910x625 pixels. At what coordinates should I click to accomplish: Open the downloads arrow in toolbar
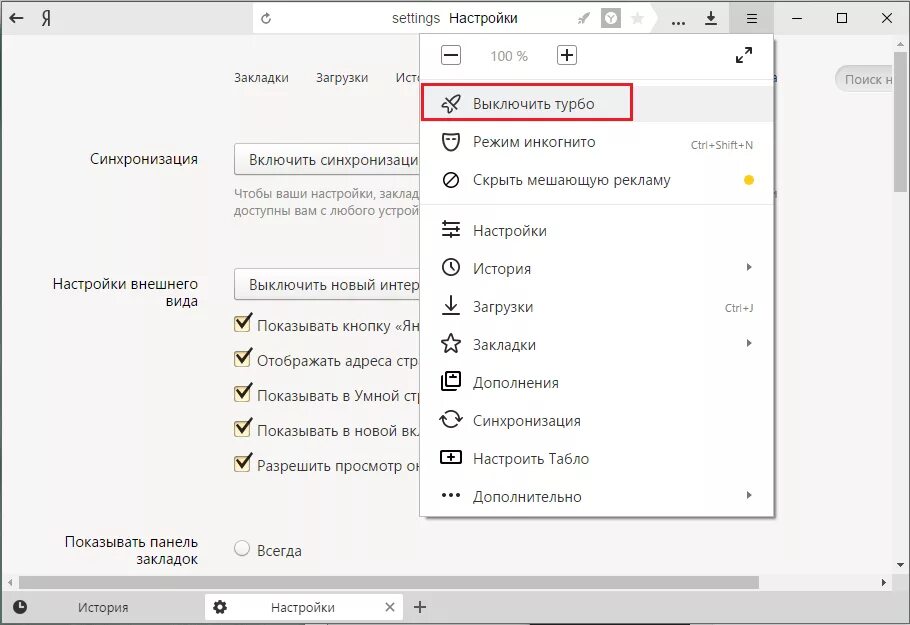coord(711,19)
